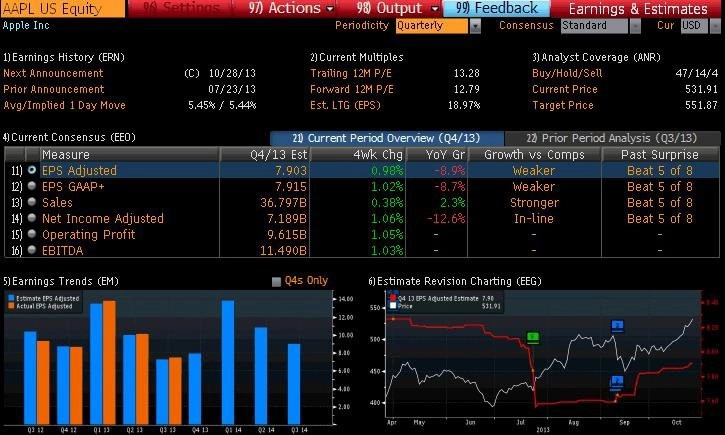This screenshot has height=435, width=725.
Task: Sort by the Q4/13 Est column header
Action: pyautogui.click(x=264, y=154)
